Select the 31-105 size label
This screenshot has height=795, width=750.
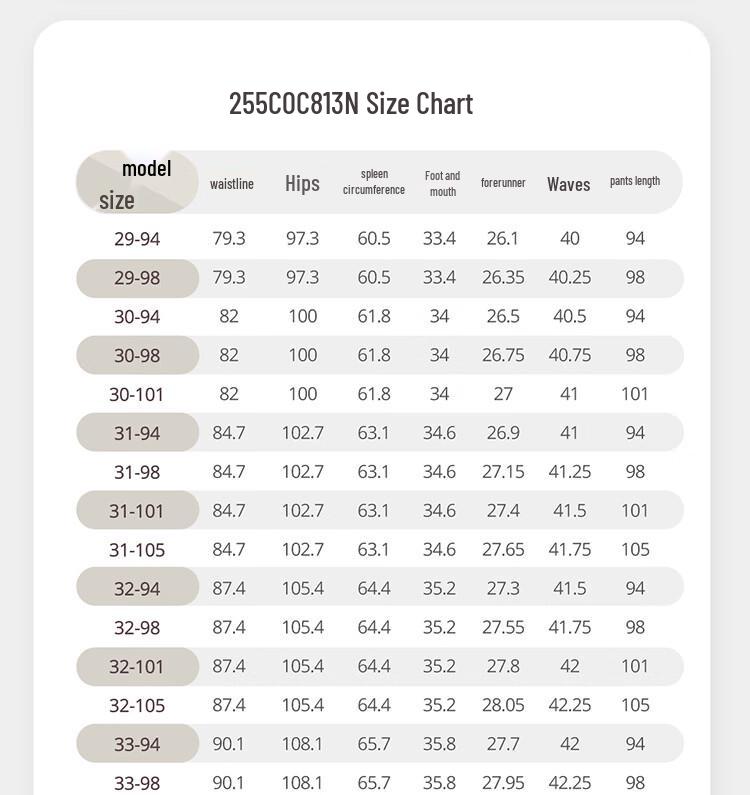coord(137,550)
